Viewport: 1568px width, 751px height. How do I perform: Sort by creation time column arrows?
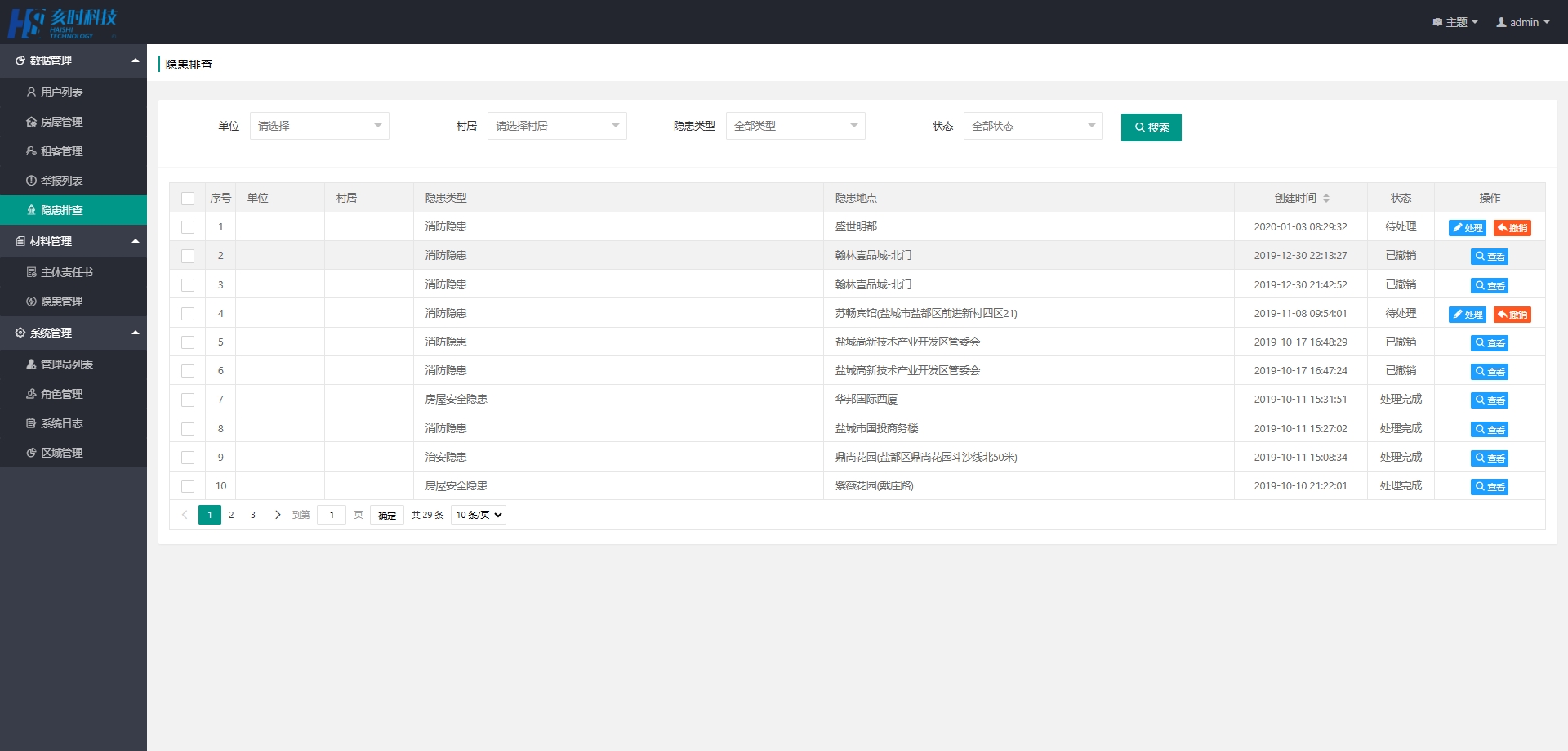tap(1326, 198)
